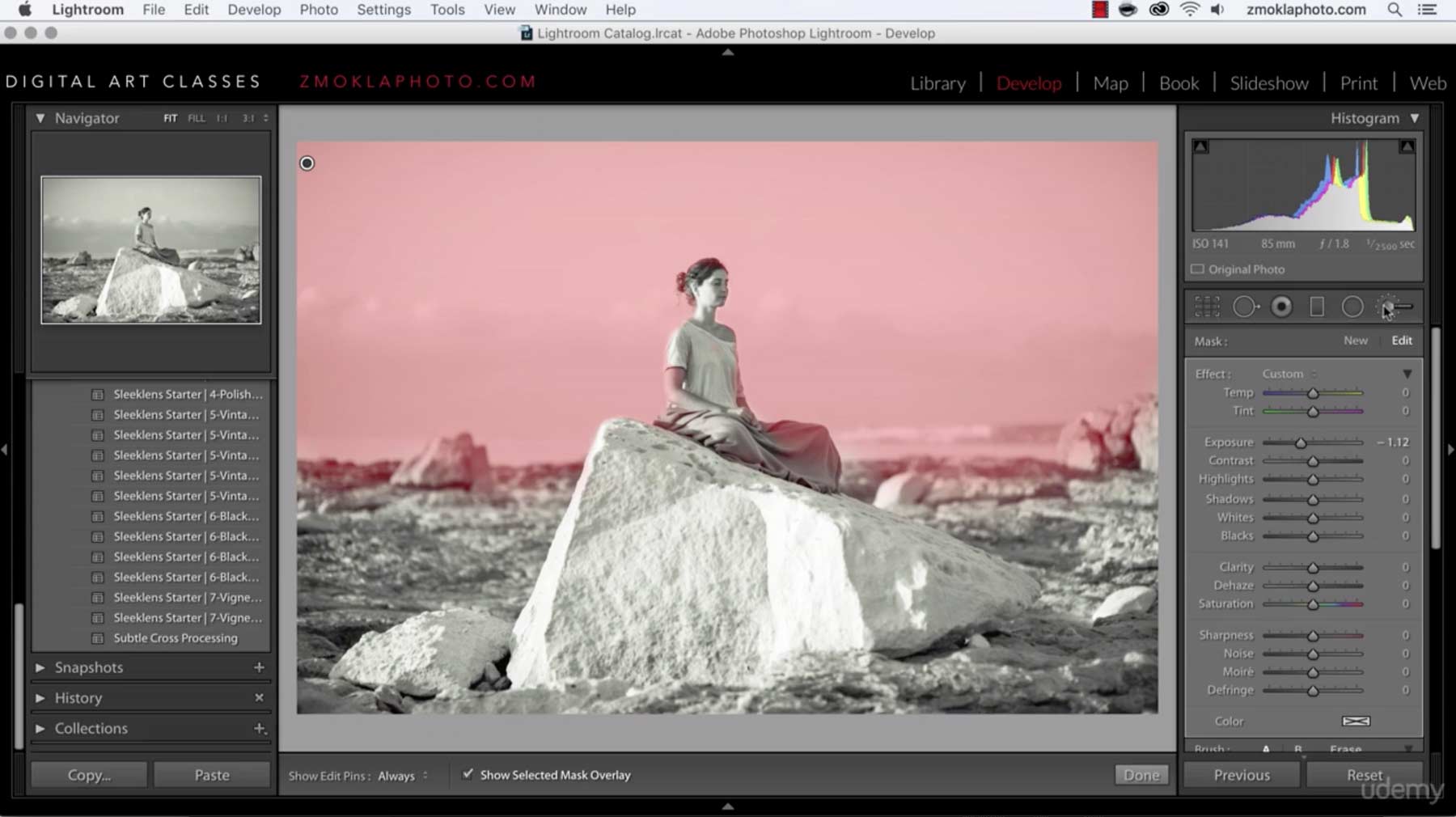Open the Effect Custom preset dropdown

pos(1289,374)
